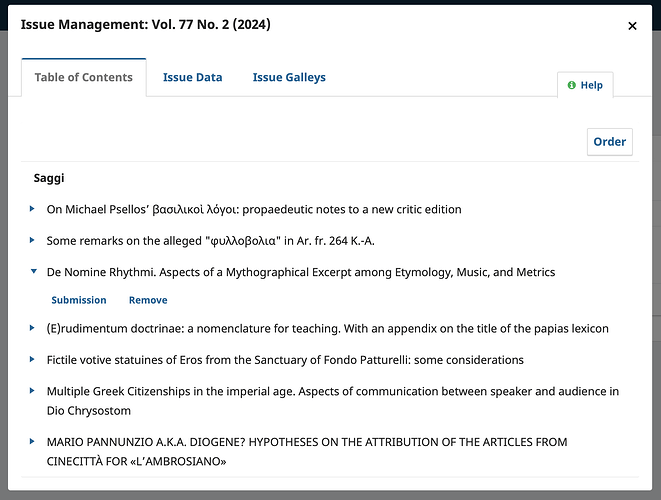Switch to the Issue Data tab
Image resolution: width=661 pixels, height=500 pixels.
pos(192,77)
